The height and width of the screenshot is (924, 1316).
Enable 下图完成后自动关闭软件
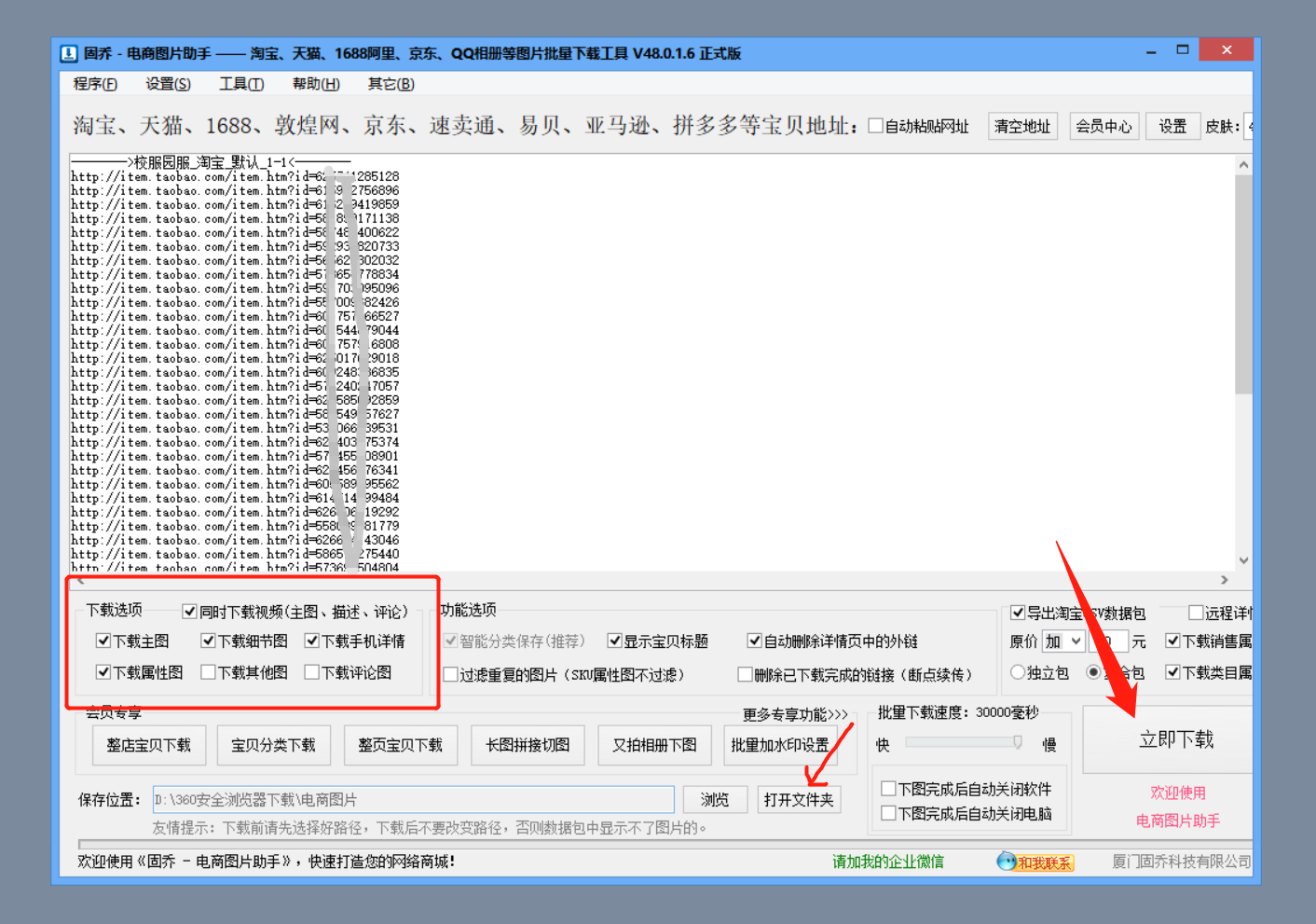click(888, 788)
